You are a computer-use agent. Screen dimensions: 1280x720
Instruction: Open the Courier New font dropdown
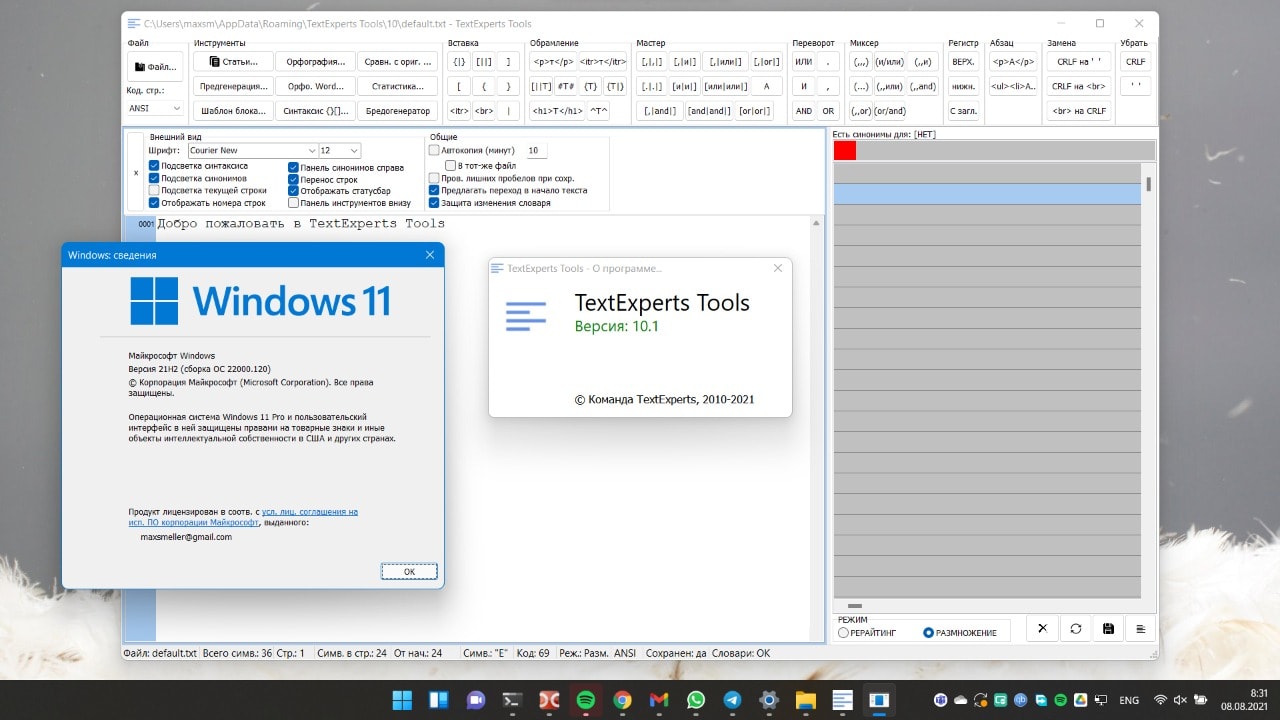tap(252, 149)
